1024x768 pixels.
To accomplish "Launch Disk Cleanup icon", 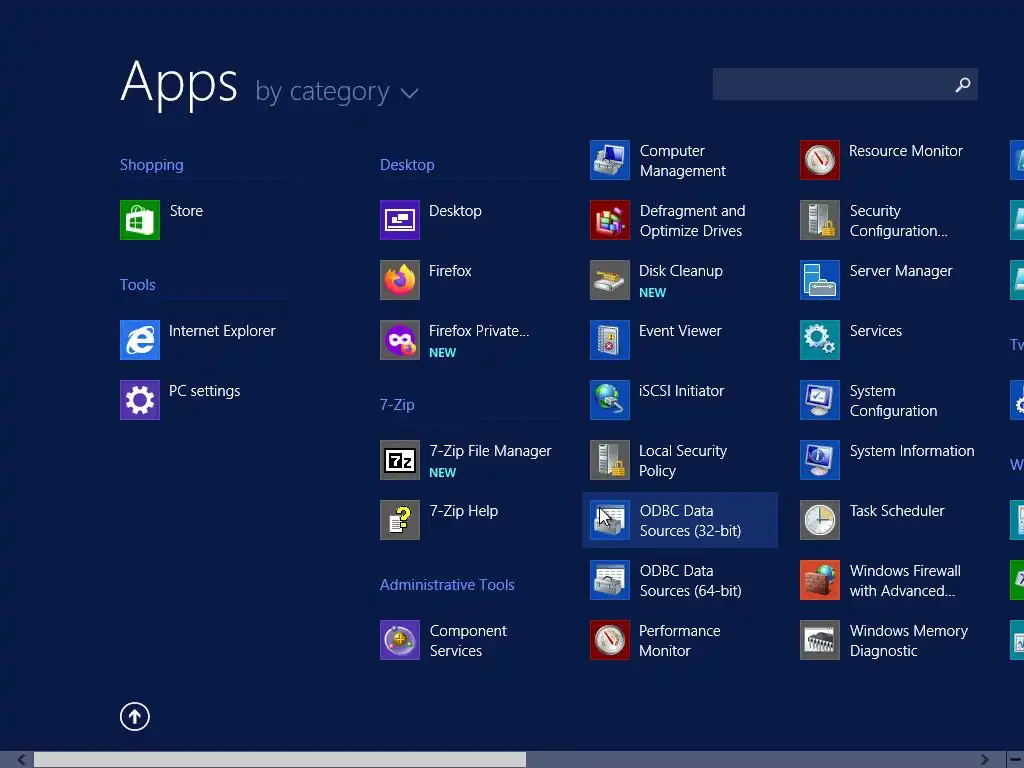I will [x=610, y=280].
